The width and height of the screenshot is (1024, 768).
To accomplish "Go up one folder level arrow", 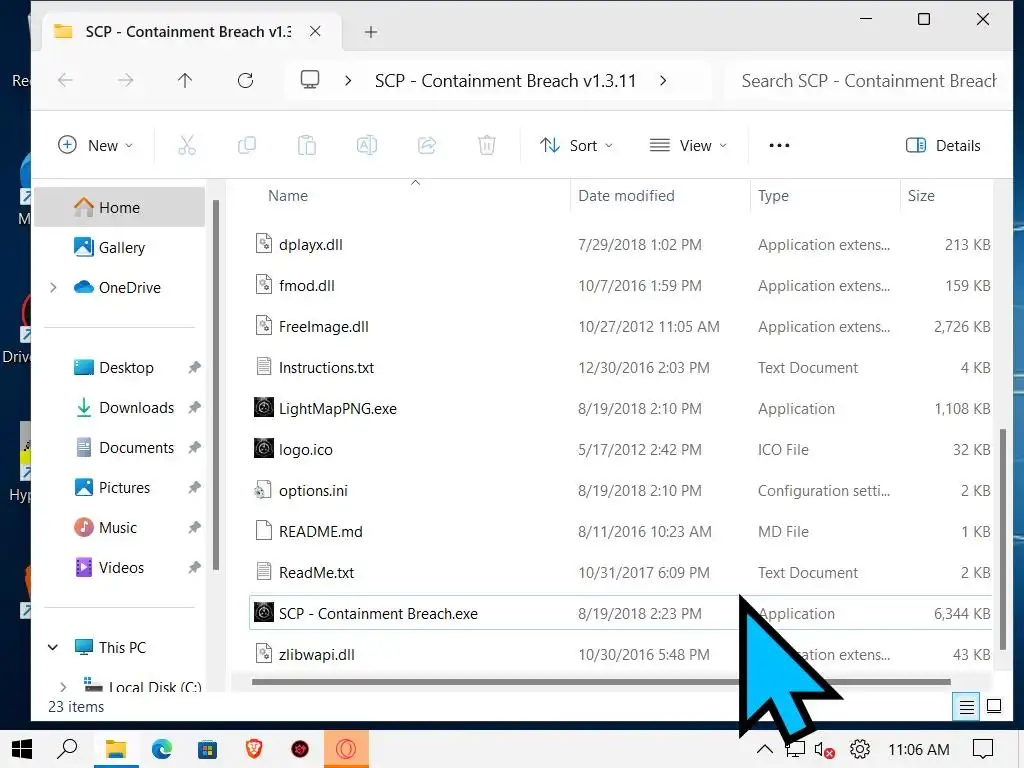I will [185, 80].
